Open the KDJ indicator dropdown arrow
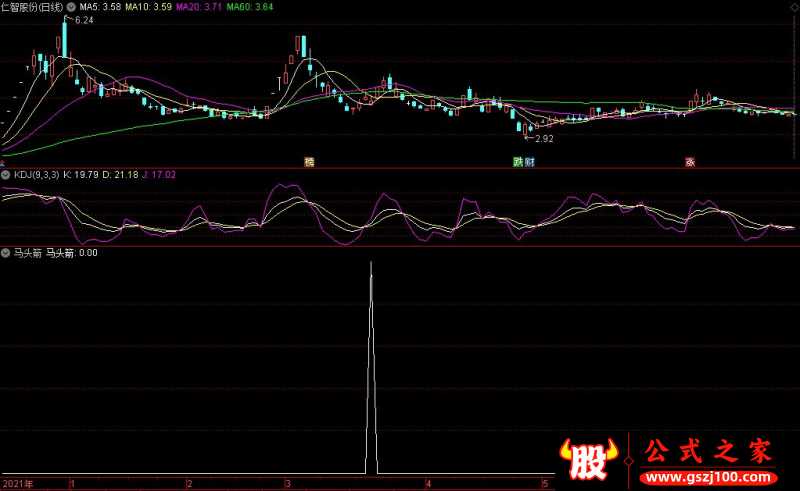Image resolution: width=800 pixels, height=491 pixels. (x=6, y=174)
